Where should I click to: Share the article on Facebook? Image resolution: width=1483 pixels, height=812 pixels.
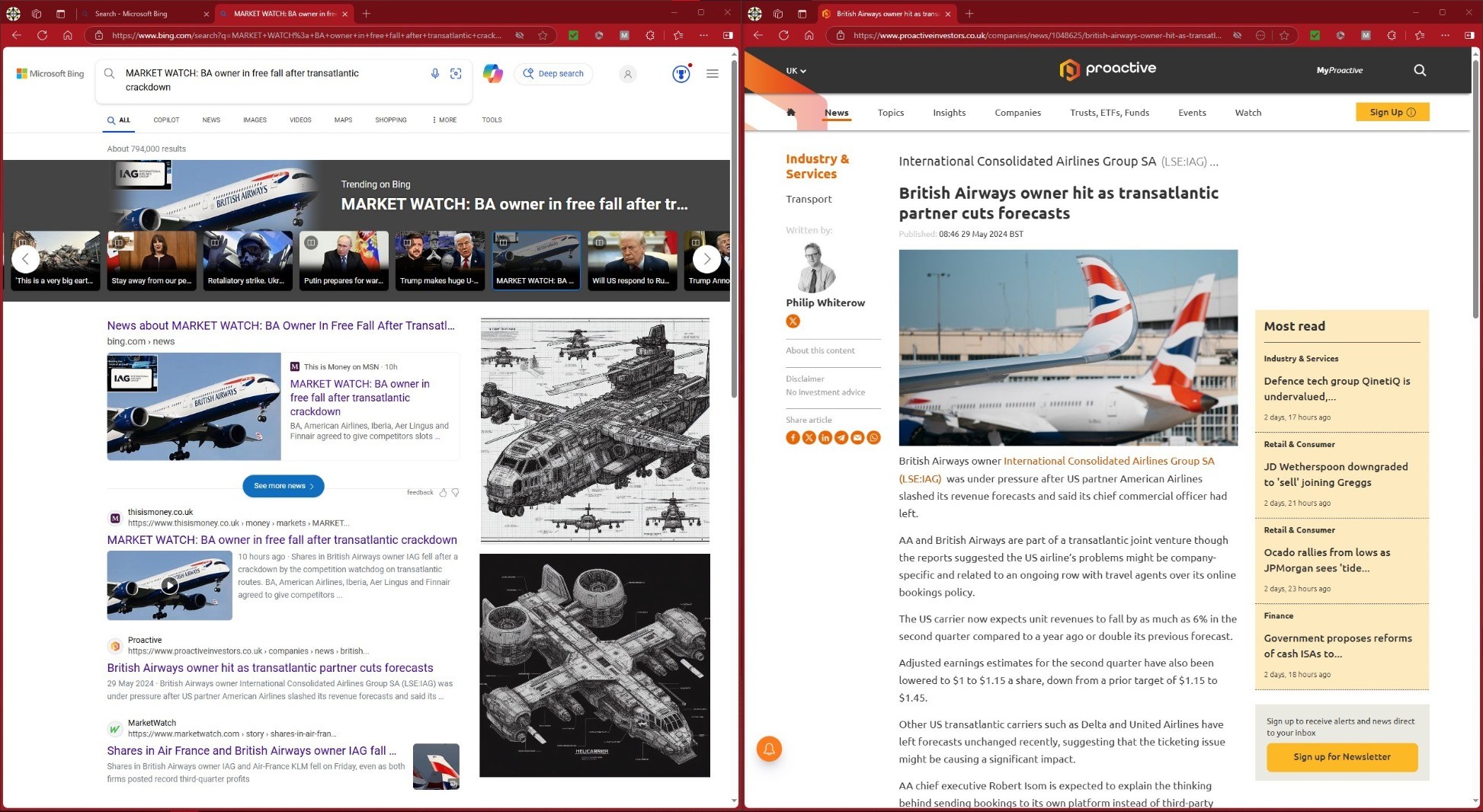(793, 437)
